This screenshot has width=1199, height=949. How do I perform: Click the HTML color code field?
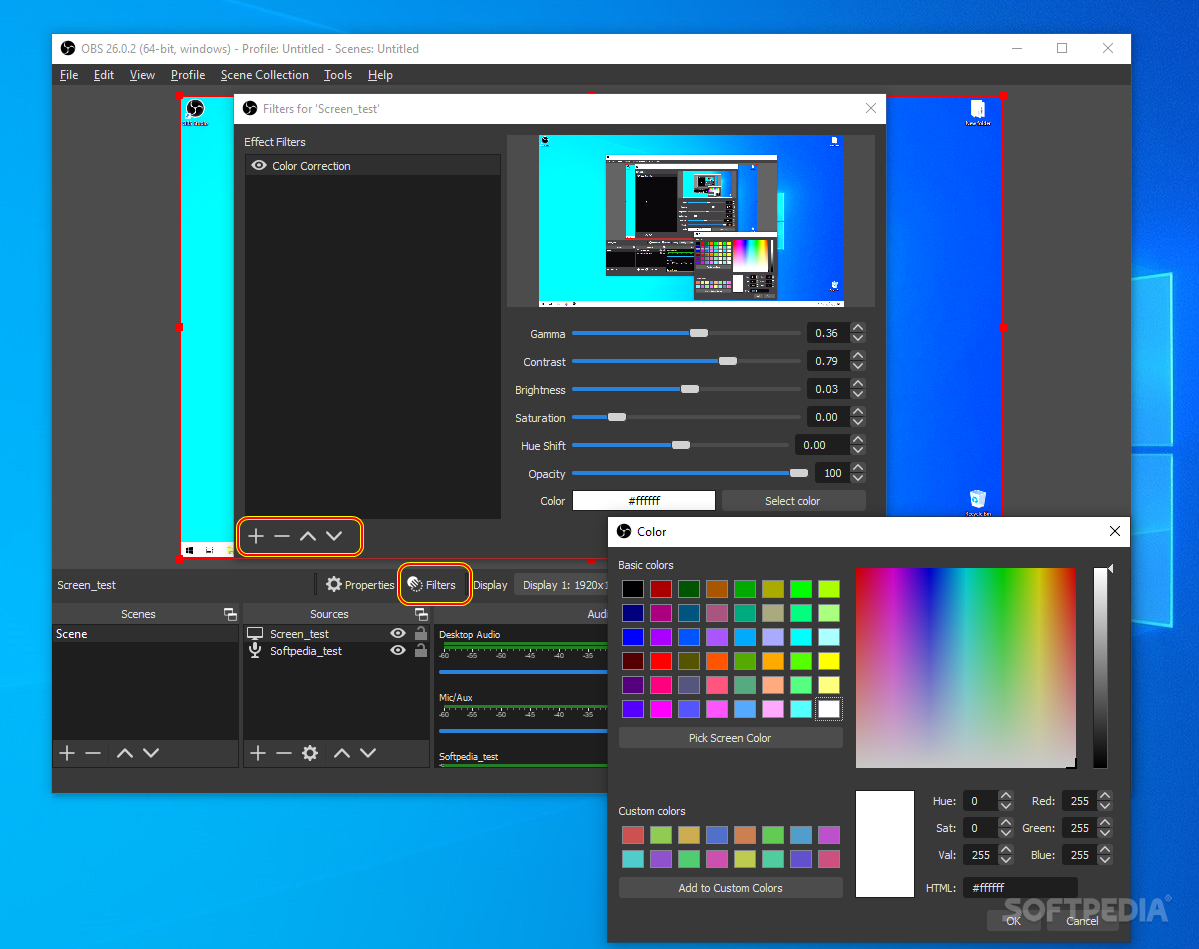point(1019,888)
